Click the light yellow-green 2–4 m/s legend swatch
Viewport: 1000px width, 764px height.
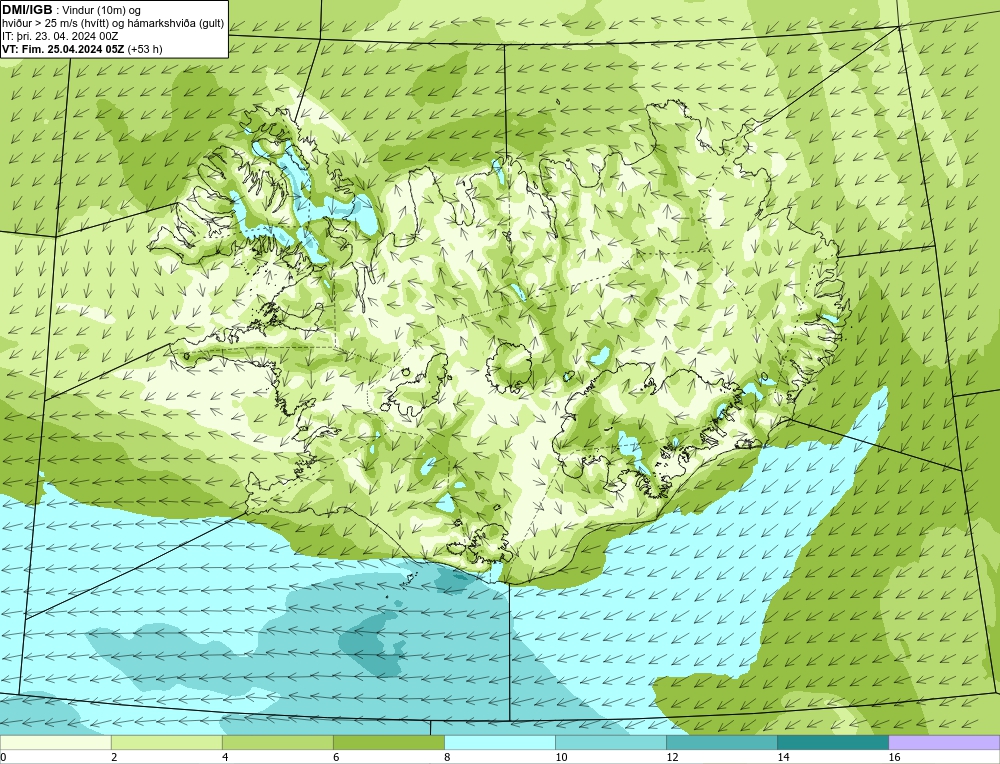(x=166, y=742)
